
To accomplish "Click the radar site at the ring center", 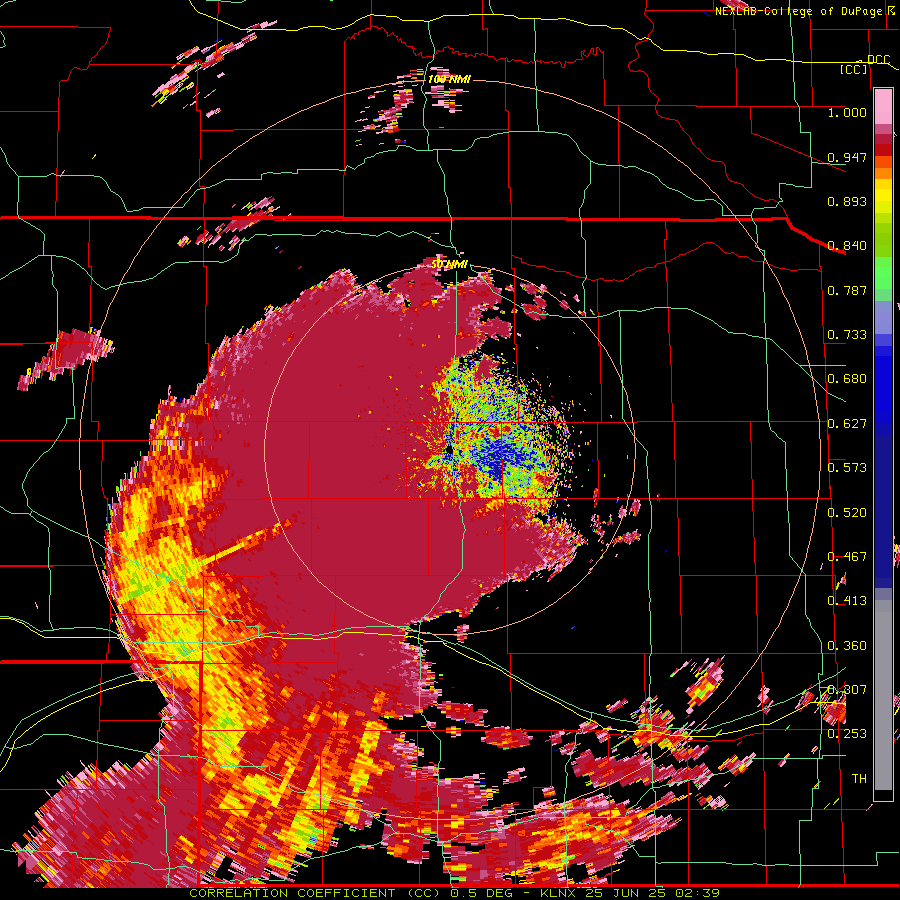I will pyautogui.click(x=449, y=452).
